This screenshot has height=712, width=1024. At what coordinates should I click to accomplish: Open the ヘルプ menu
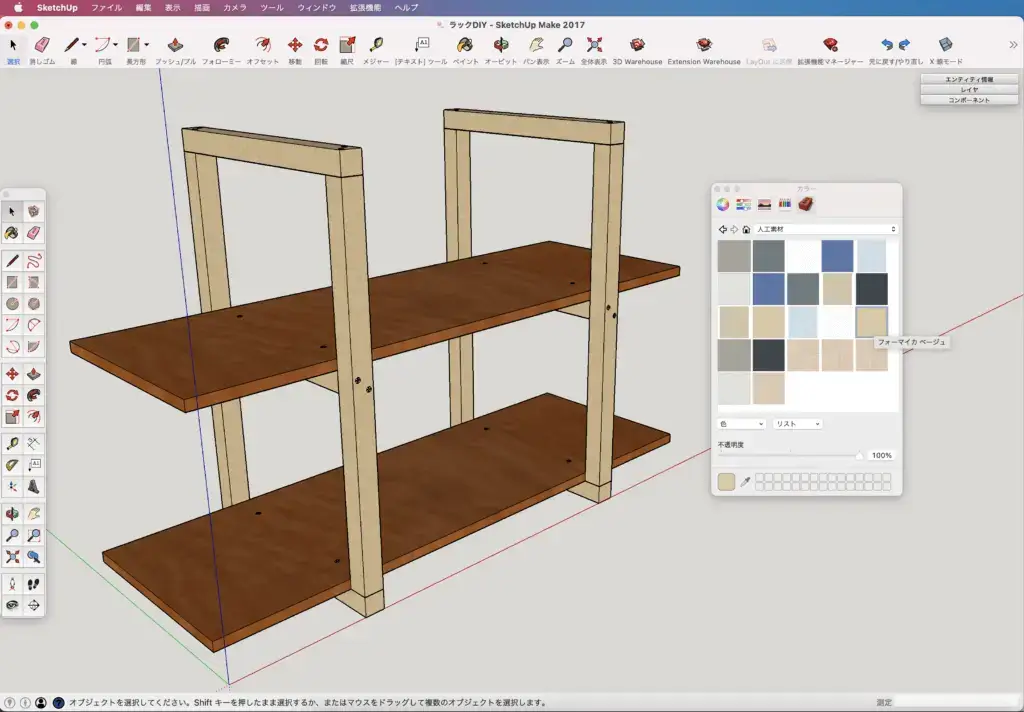[406, 8]
